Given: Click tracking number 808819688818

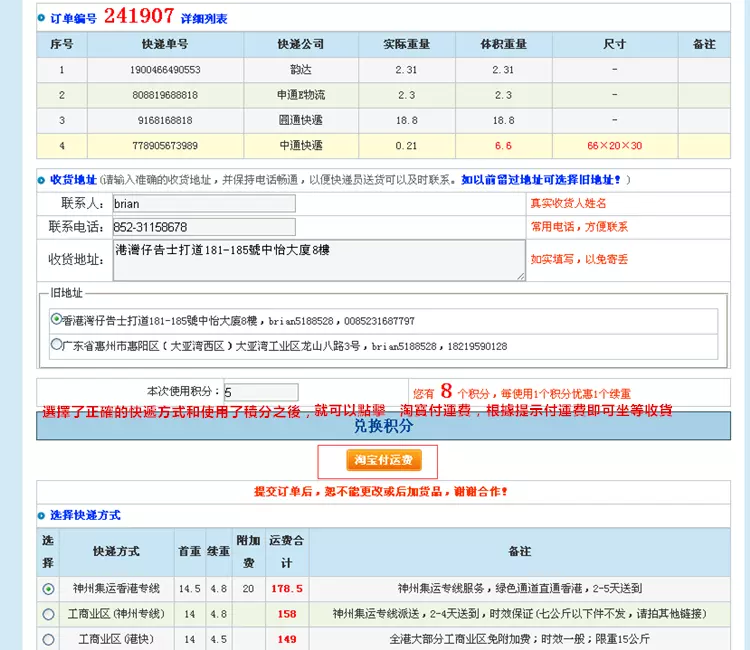Looking at the screenshot, I should (165, 95).
